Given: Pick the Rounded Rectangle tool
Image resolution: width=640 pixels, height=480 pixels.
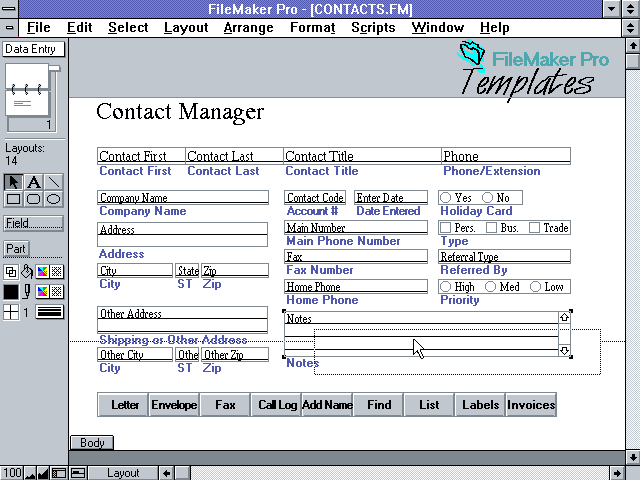Looking at the screenshot, I should pos(33,199).
